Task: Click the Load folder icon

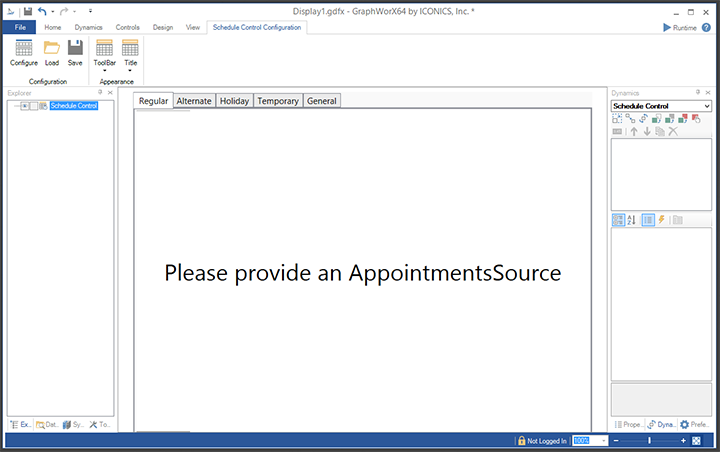Action: [52, 52]
